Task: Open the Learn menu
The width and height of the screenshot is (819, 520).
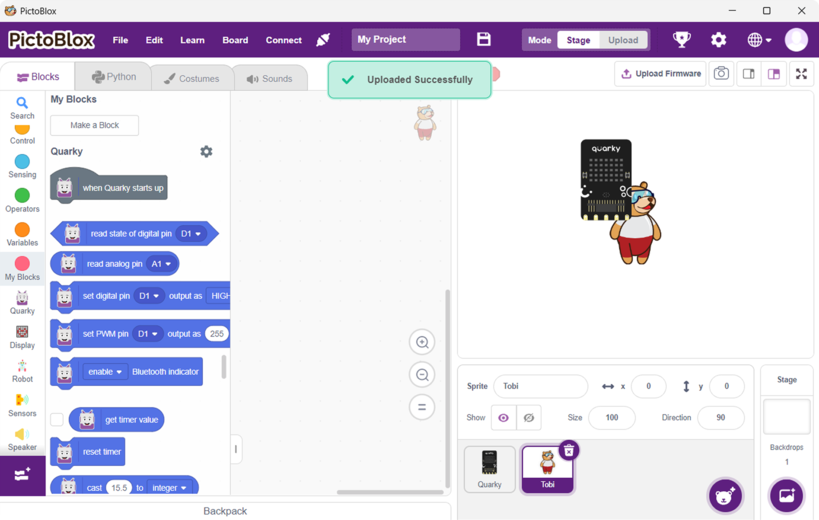Action: (x=192, y=40)
